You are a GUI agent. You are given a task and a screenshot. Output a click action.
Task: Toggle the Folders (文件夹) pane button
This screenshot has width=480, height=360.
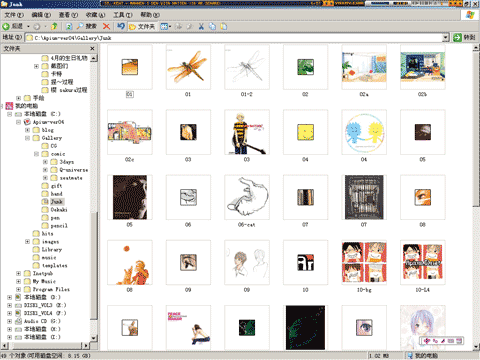click(142, 26)
